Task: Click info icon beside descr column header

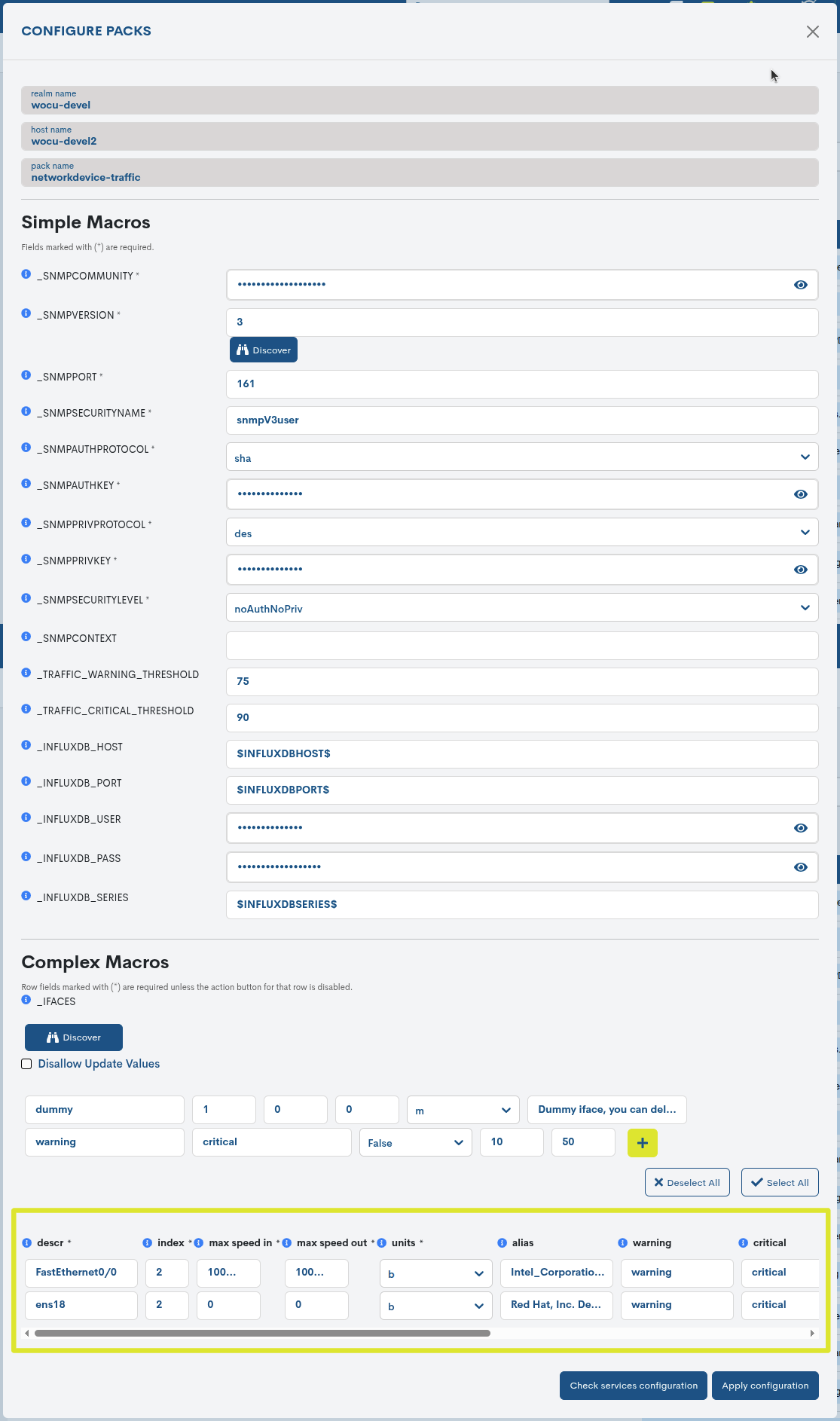Action: pyautogui.click(x=27, y=1243)
